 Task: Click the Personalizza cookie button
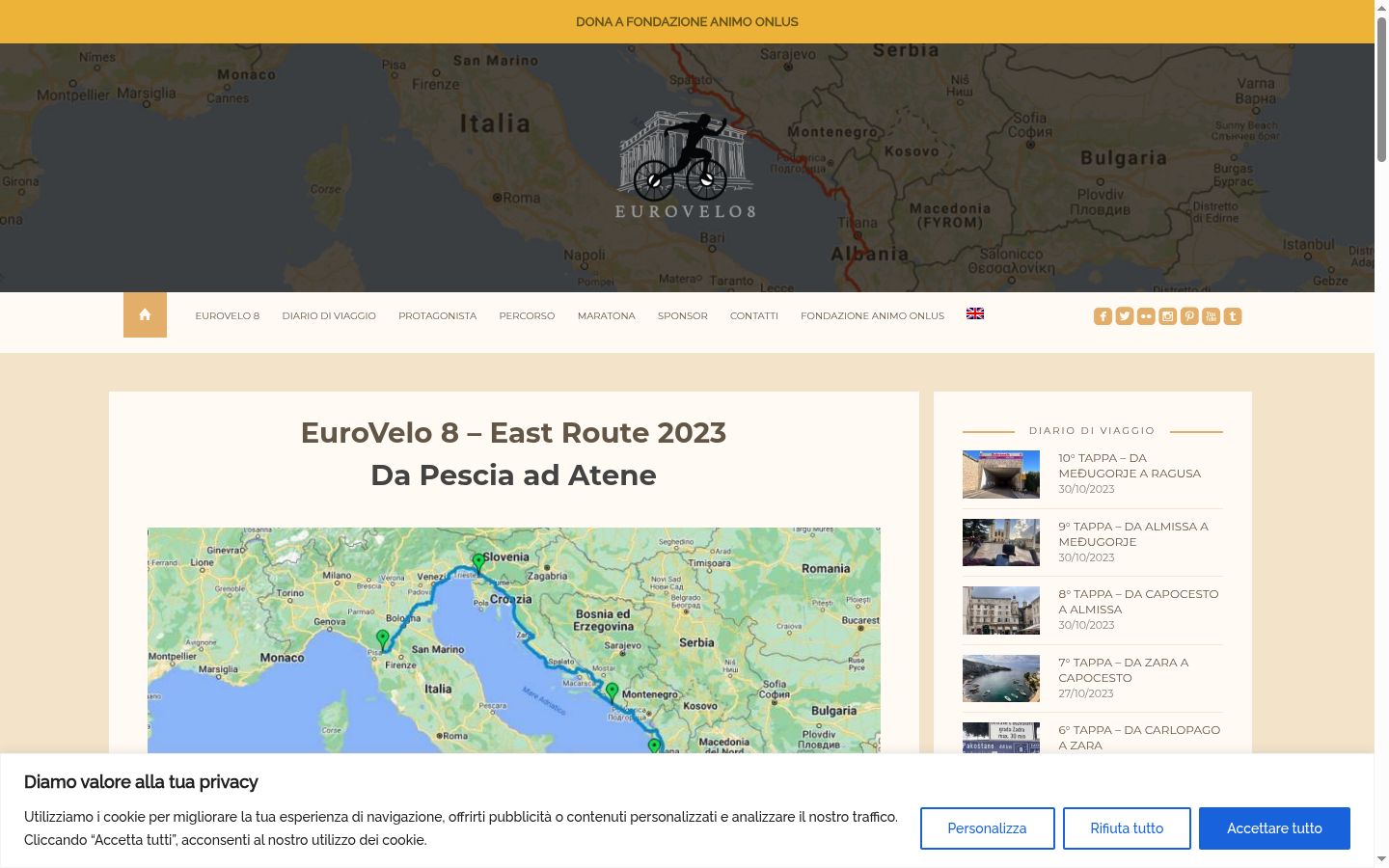point(987,828)
